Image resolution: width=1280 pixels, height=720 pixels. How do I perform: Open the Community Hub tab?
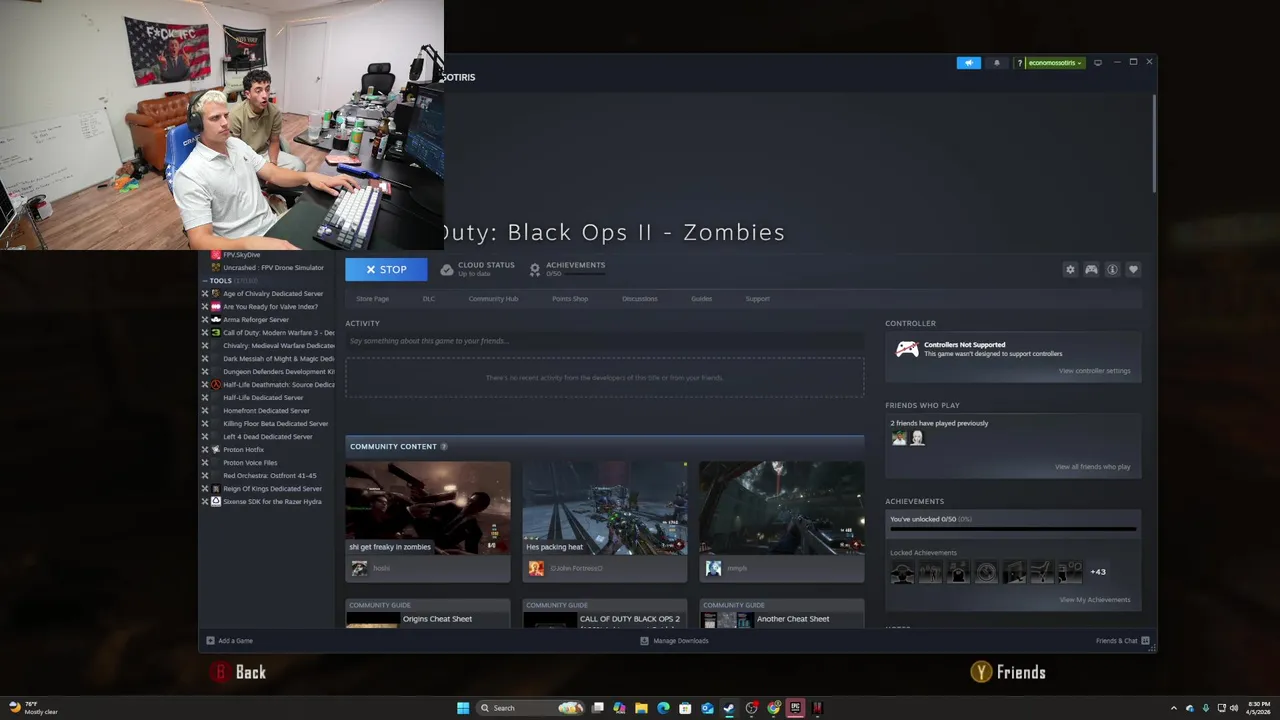tap(493, 299)
